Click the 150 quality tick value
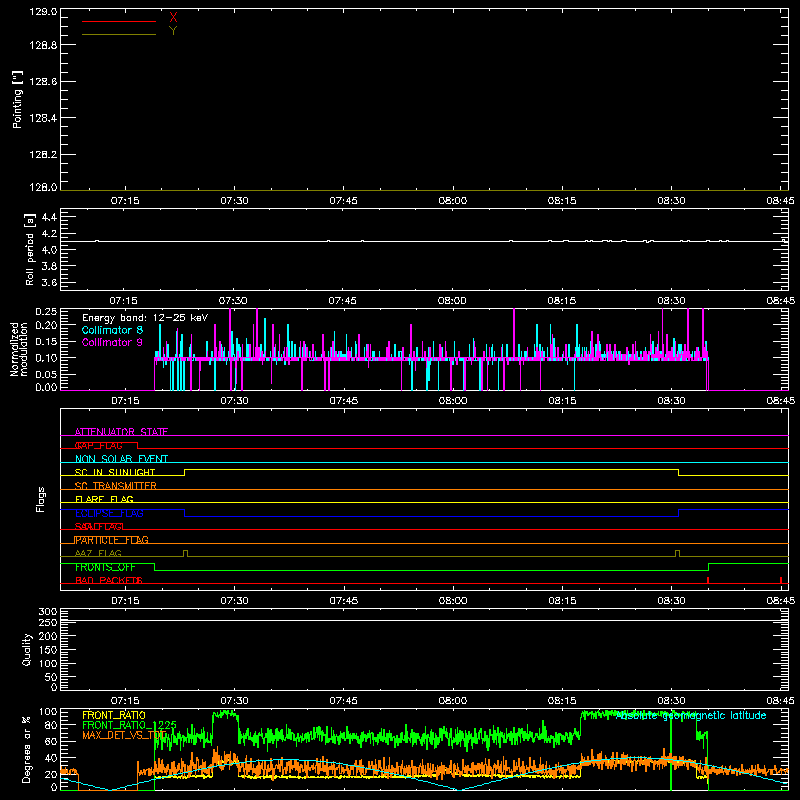Screen dimensions: 800x800 coord(48,650)
